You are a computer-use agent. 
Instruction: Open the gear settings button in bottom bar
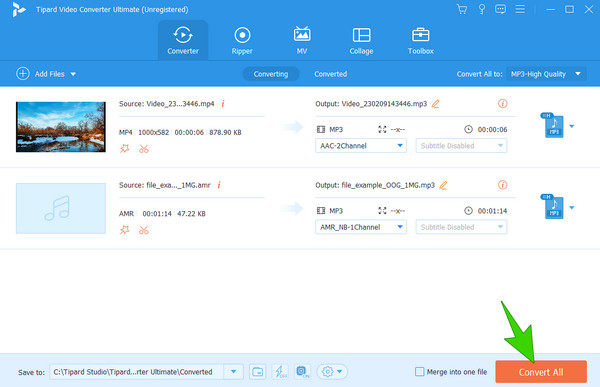coord(332,372)
